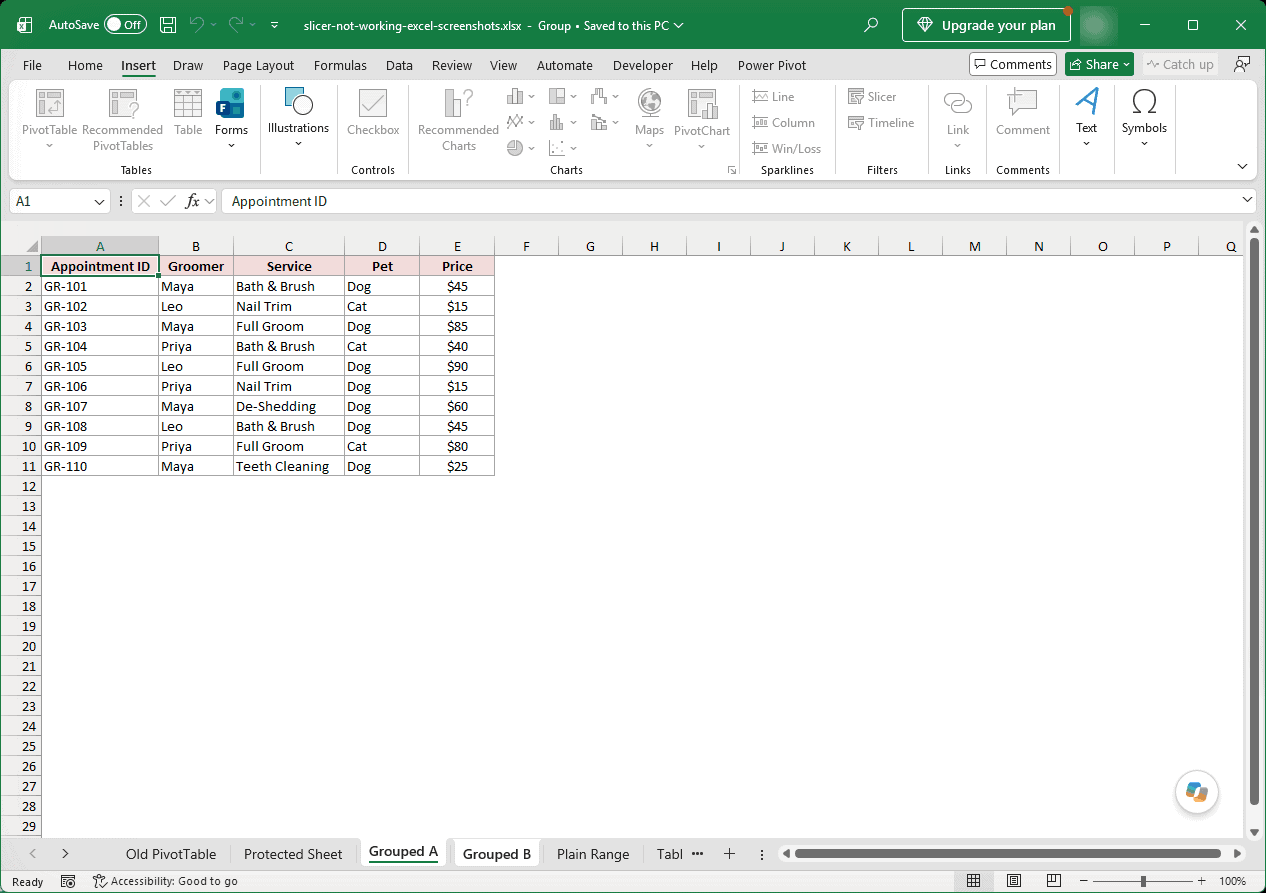
Task: Insert a Link
Action: (x=958, y=120)
